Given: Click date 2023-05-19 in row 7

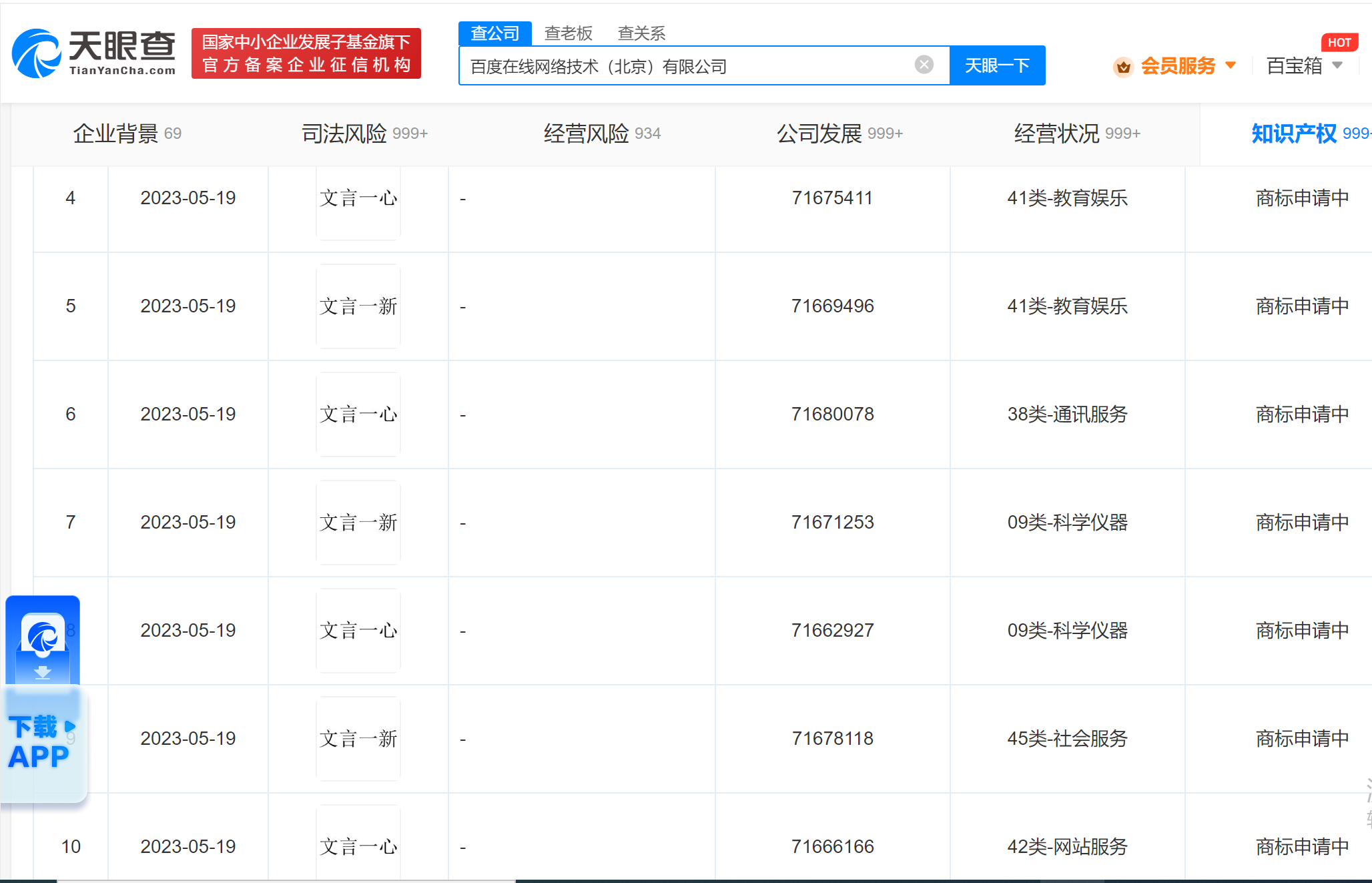Looking at the screenshot, I should (188, 523).
